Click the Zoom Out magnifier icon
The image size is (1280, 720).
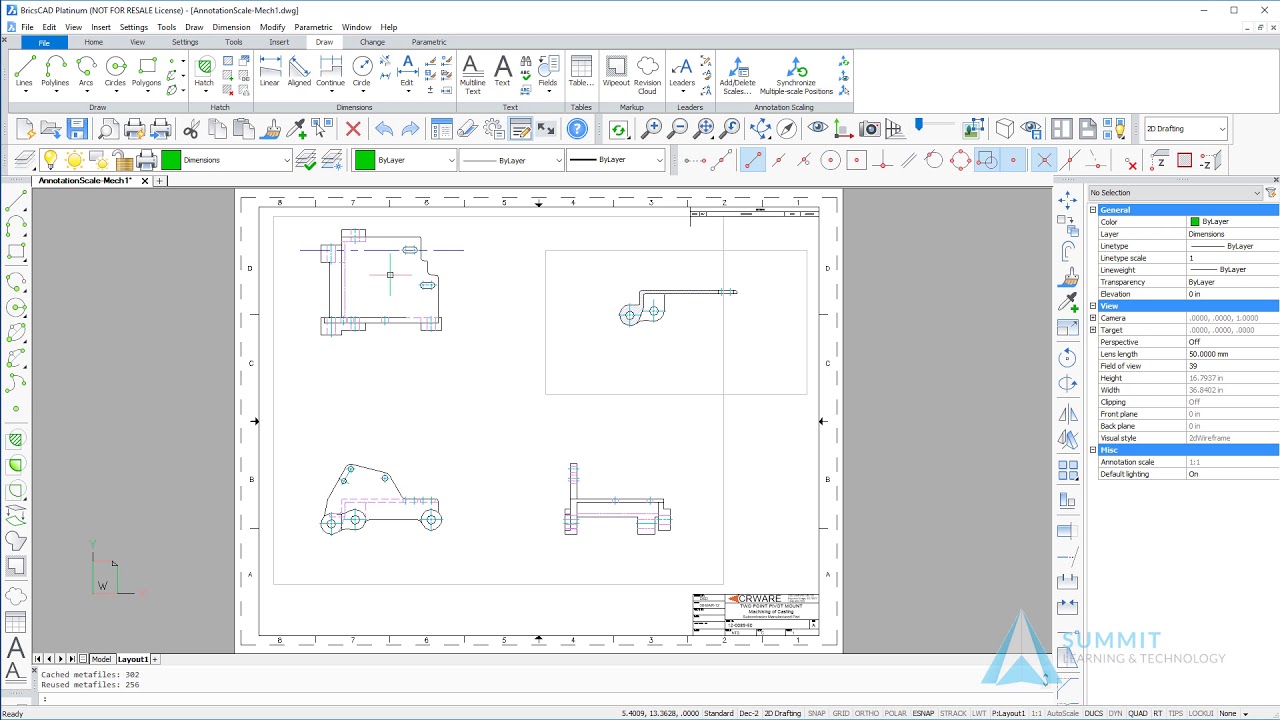click(x=678, y=129)
